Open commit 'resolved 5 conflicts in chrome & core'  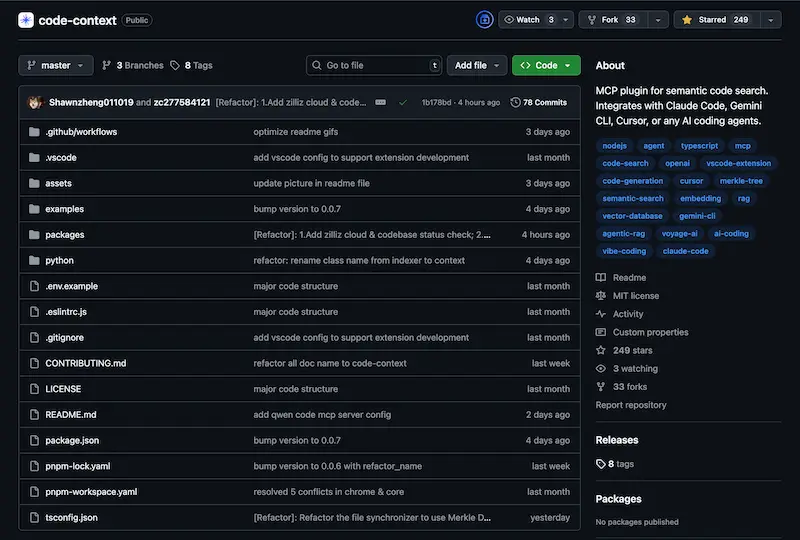pyautogui.click(x=329, y=492)
